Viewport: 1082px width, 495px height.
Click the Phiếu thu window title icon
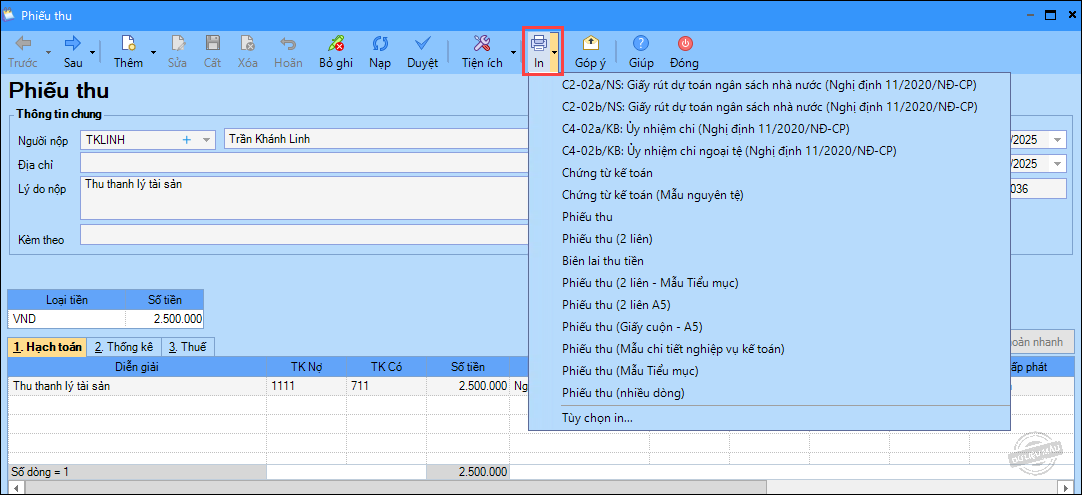tap(10, 14)
